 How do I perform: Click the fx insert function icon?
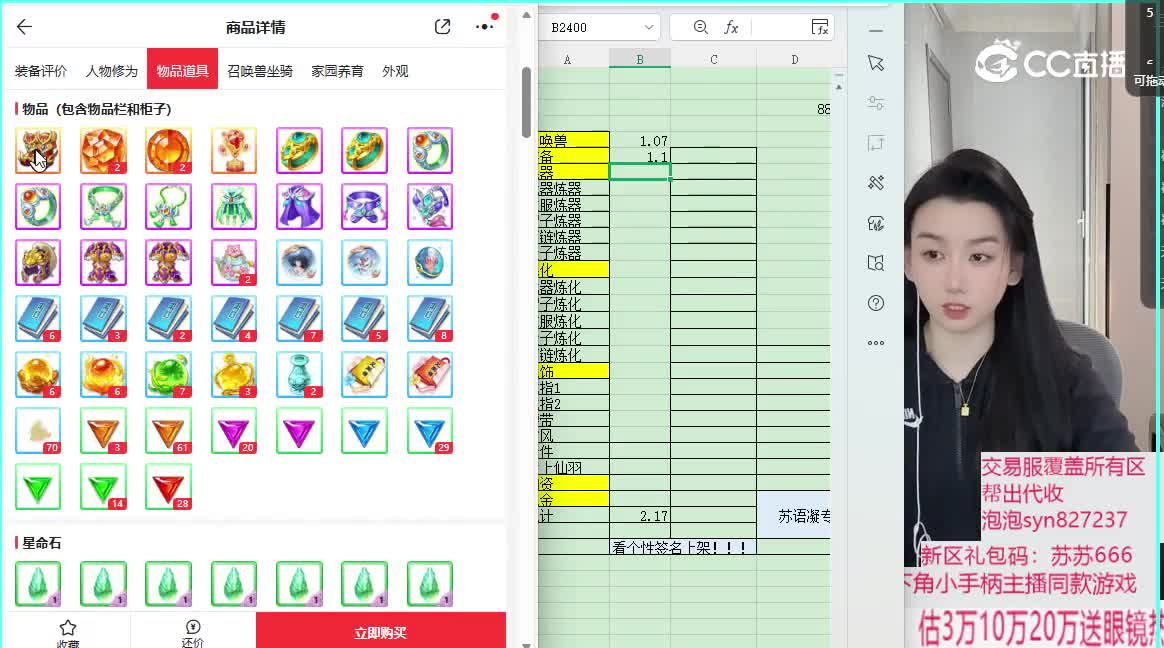pyautogui.click(x=731, y=27)
